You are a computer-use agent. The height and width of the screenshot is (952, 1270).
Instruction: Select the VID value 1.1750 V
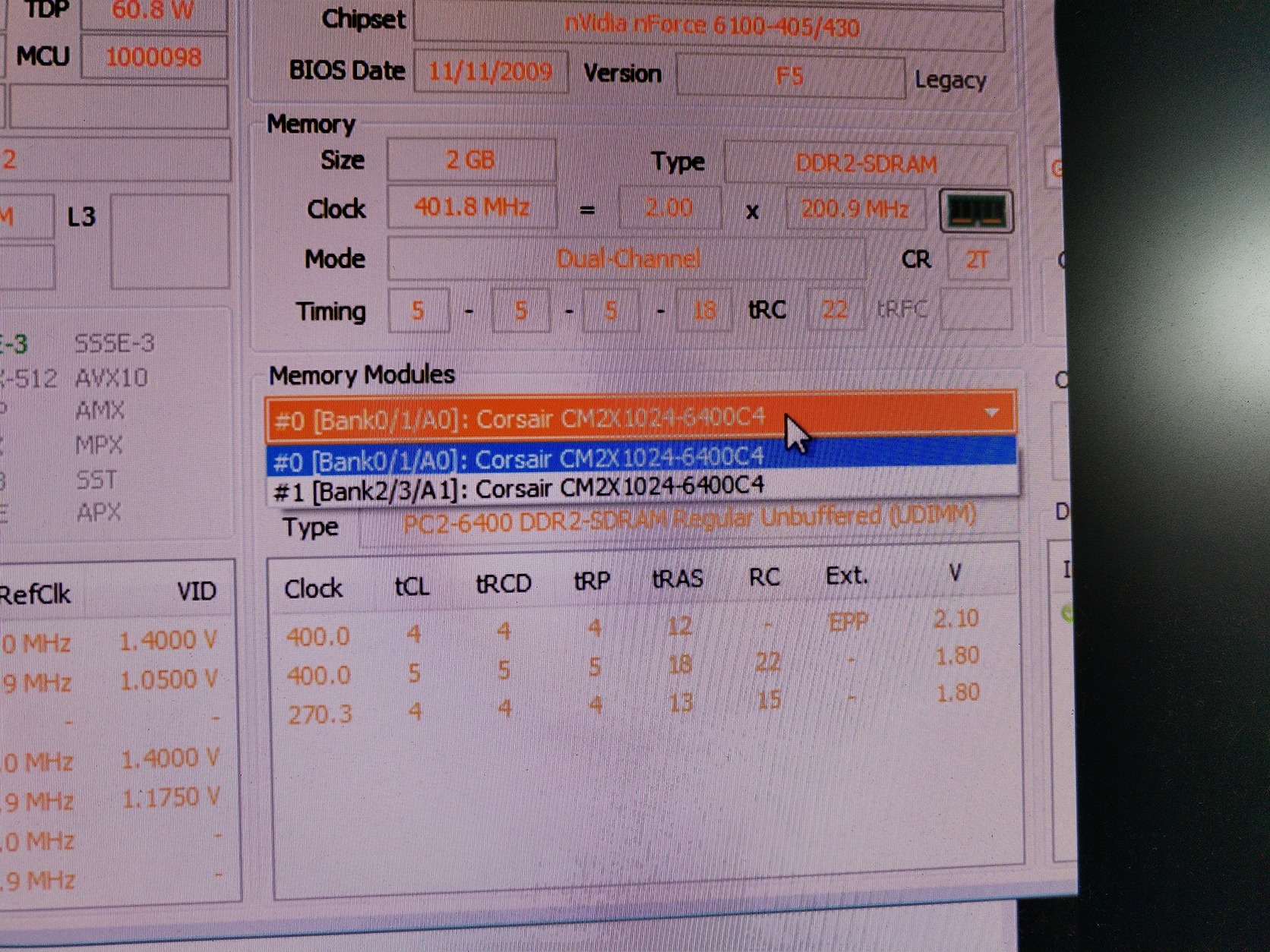(x=171, y=797)
